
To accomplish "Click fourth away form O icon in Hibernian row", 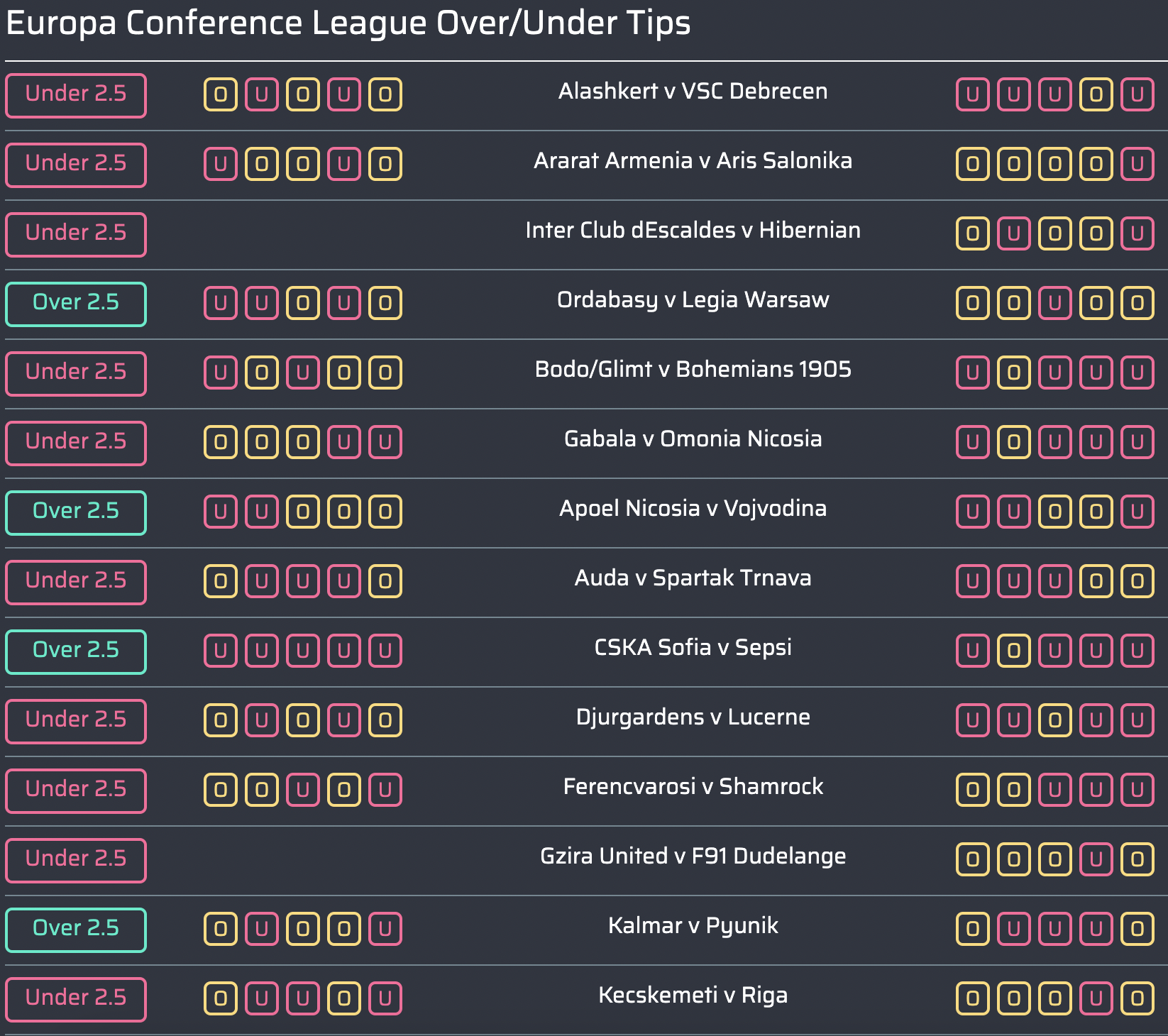I will point(1096,233).
